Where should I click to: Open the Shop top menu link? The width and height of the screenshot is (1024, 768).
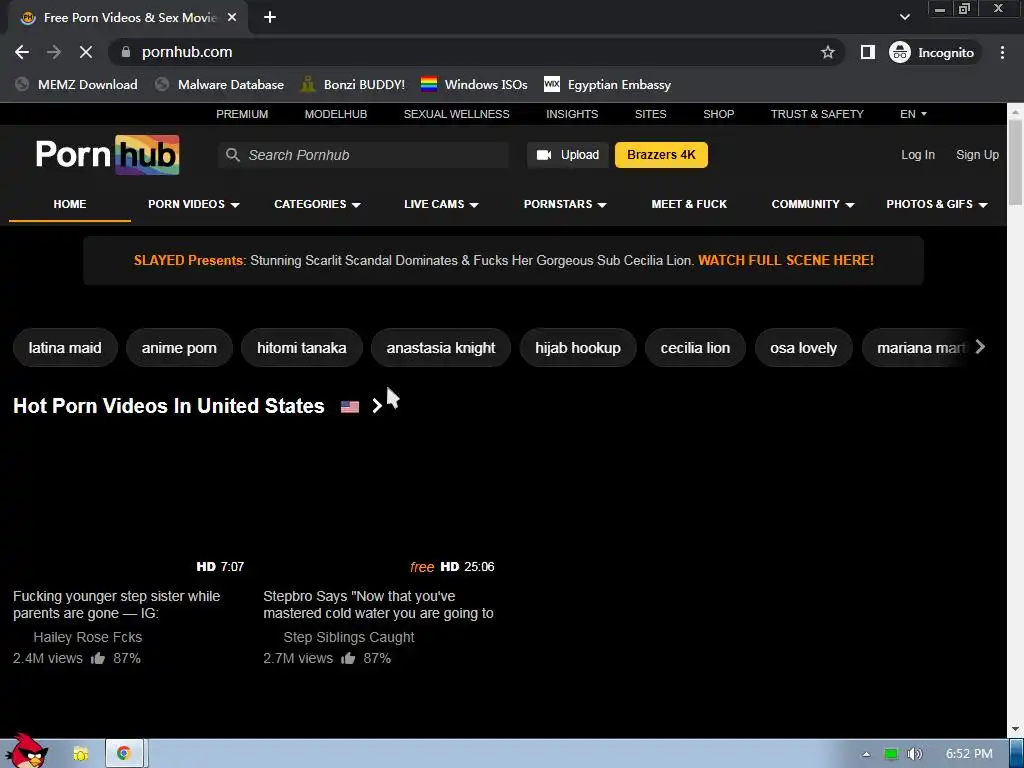[718, 114]
